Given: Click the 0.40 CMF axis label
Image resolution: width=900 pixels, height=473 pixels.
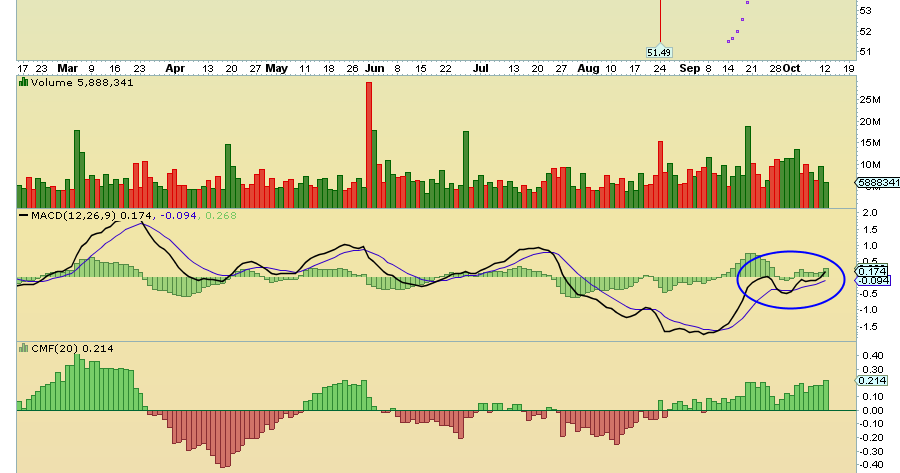Looking at the screenshot, I should pyautogui.click(x=873, y=355).
